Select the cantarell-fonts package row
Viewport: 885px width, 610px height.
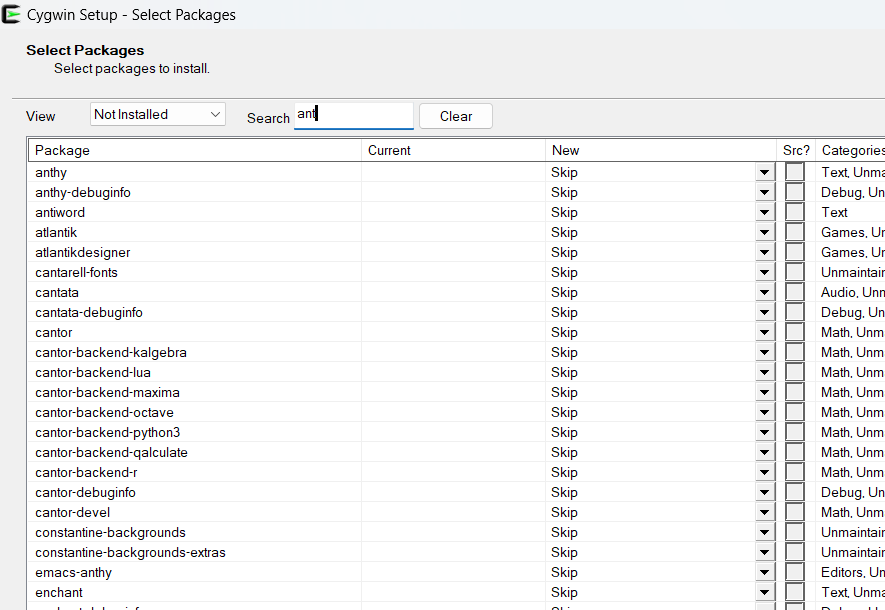(x=76, y=272)
